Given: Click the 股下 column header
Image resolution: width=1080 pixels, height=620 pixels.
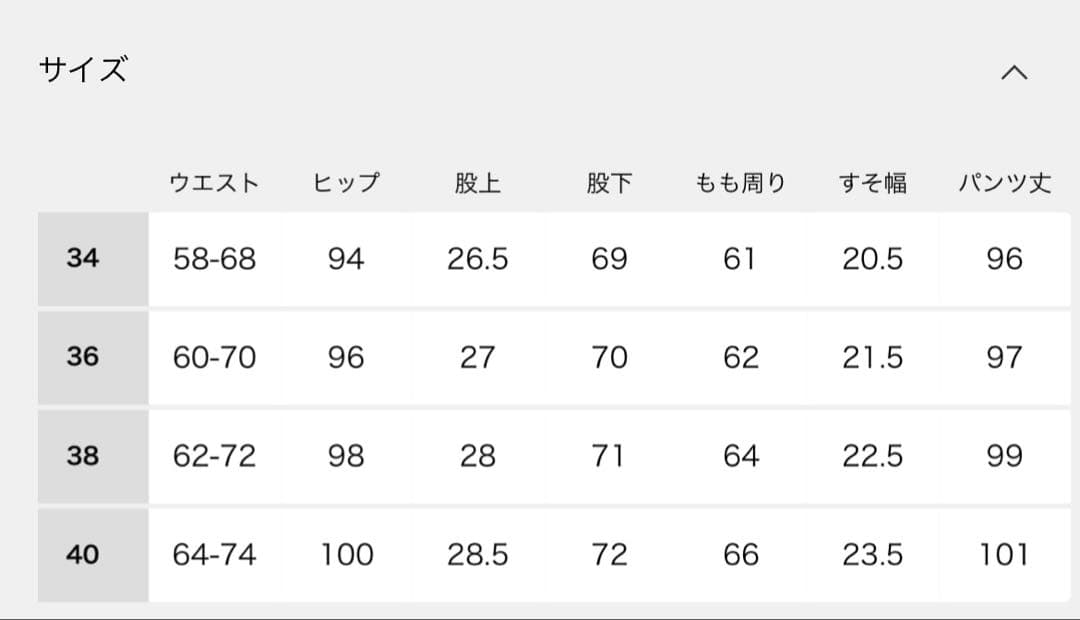Looking at the screenshot, I should coord(609,184).
